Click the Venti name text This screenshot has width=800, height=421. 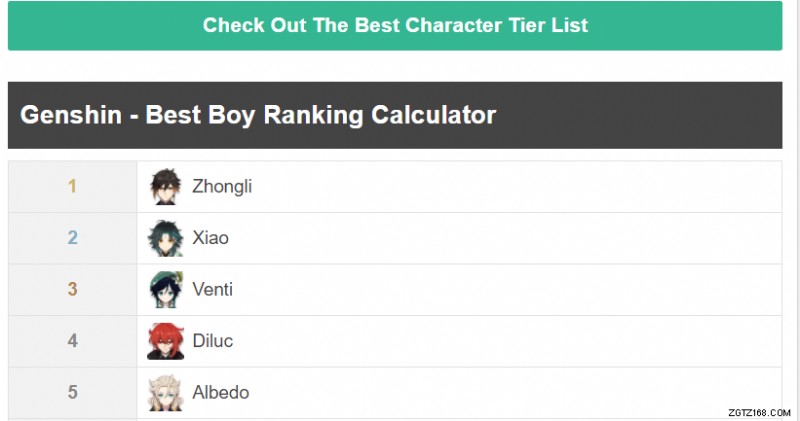coord(212,290)
